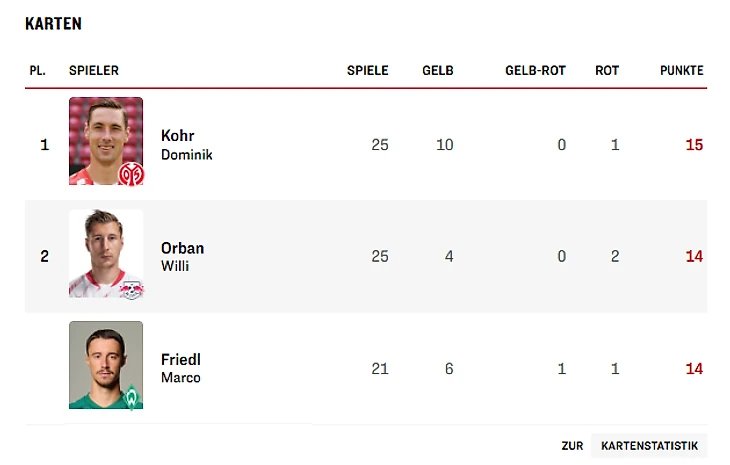Click the Werder Bremen club logo badge
The width and height of the screenshot is (730, 465).
[132, 397]
